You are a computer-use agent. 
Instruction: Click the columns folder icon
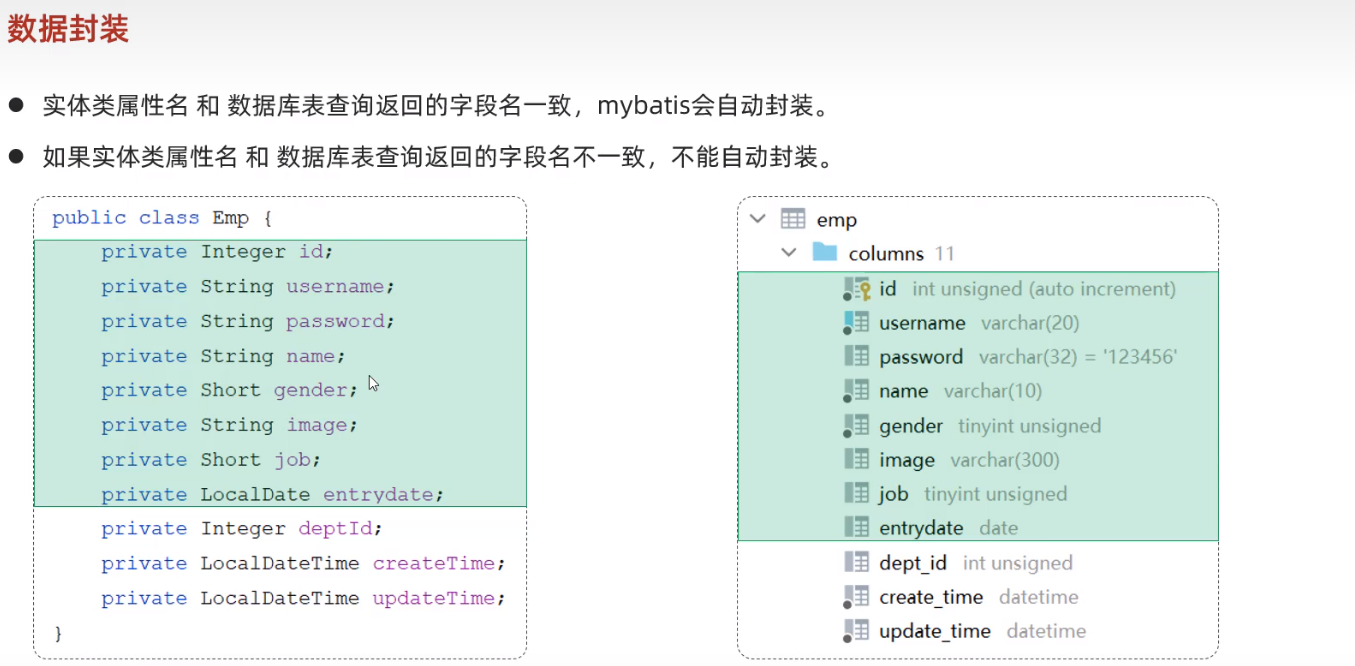coord(825,252)
